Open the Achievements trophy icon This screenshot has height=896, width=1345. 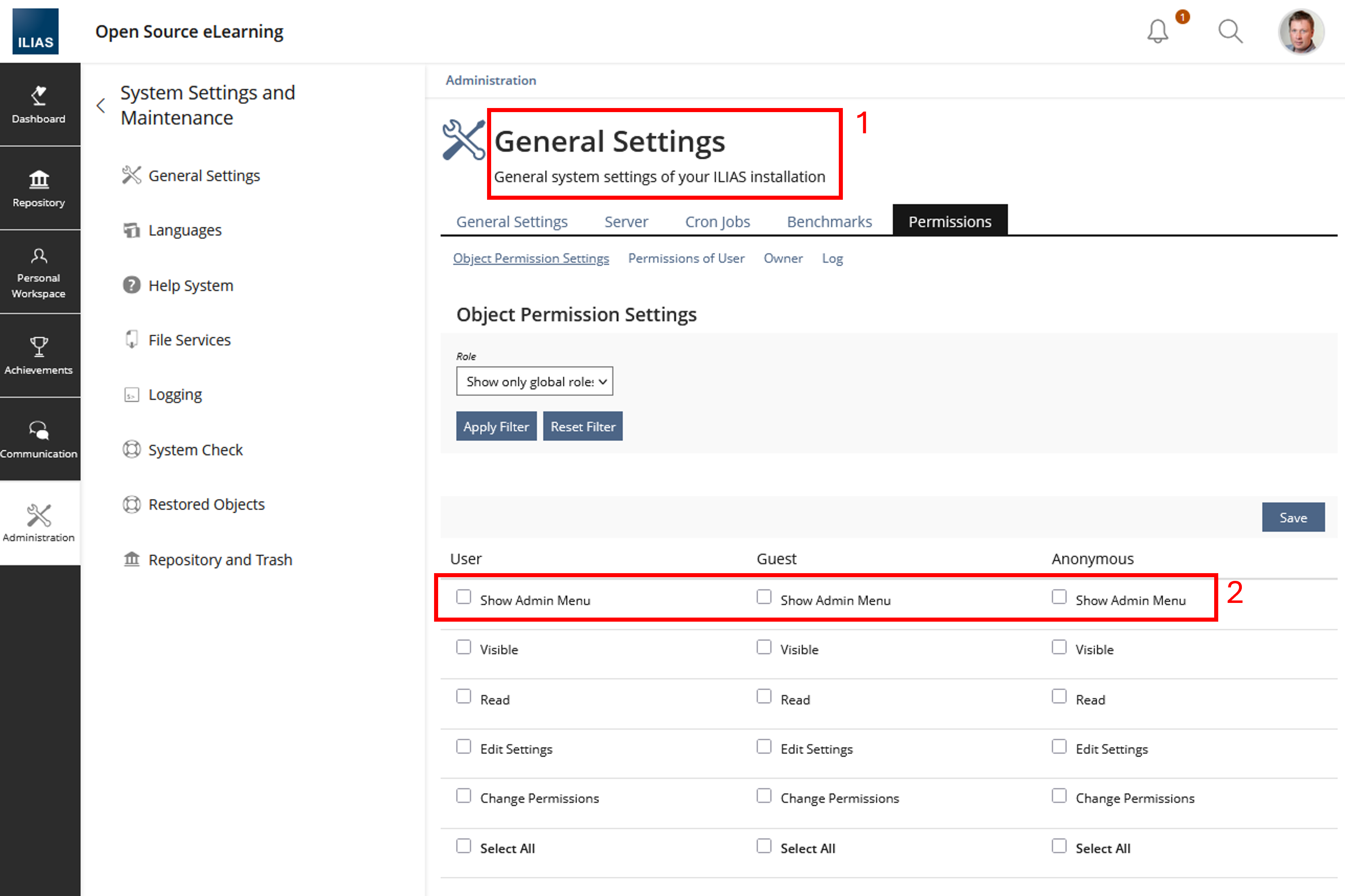[39, 355]
